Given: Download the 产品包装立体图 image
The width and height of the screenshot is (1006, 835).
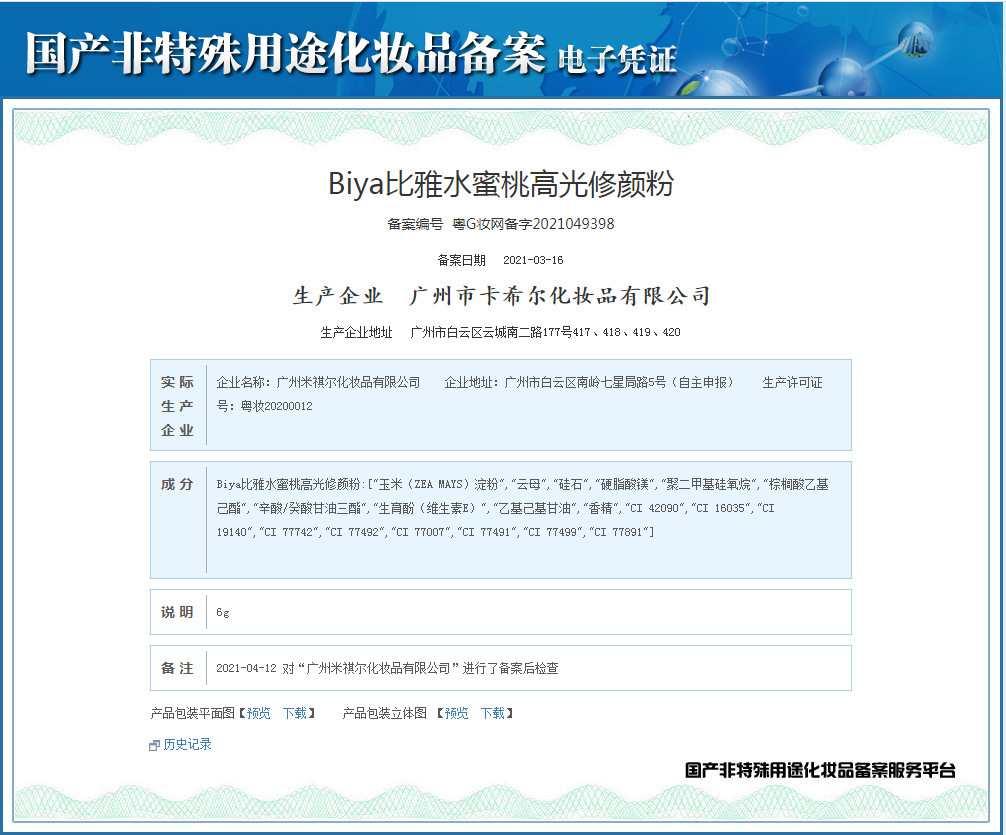Looking at the screenshot, I should click(493, 713).
